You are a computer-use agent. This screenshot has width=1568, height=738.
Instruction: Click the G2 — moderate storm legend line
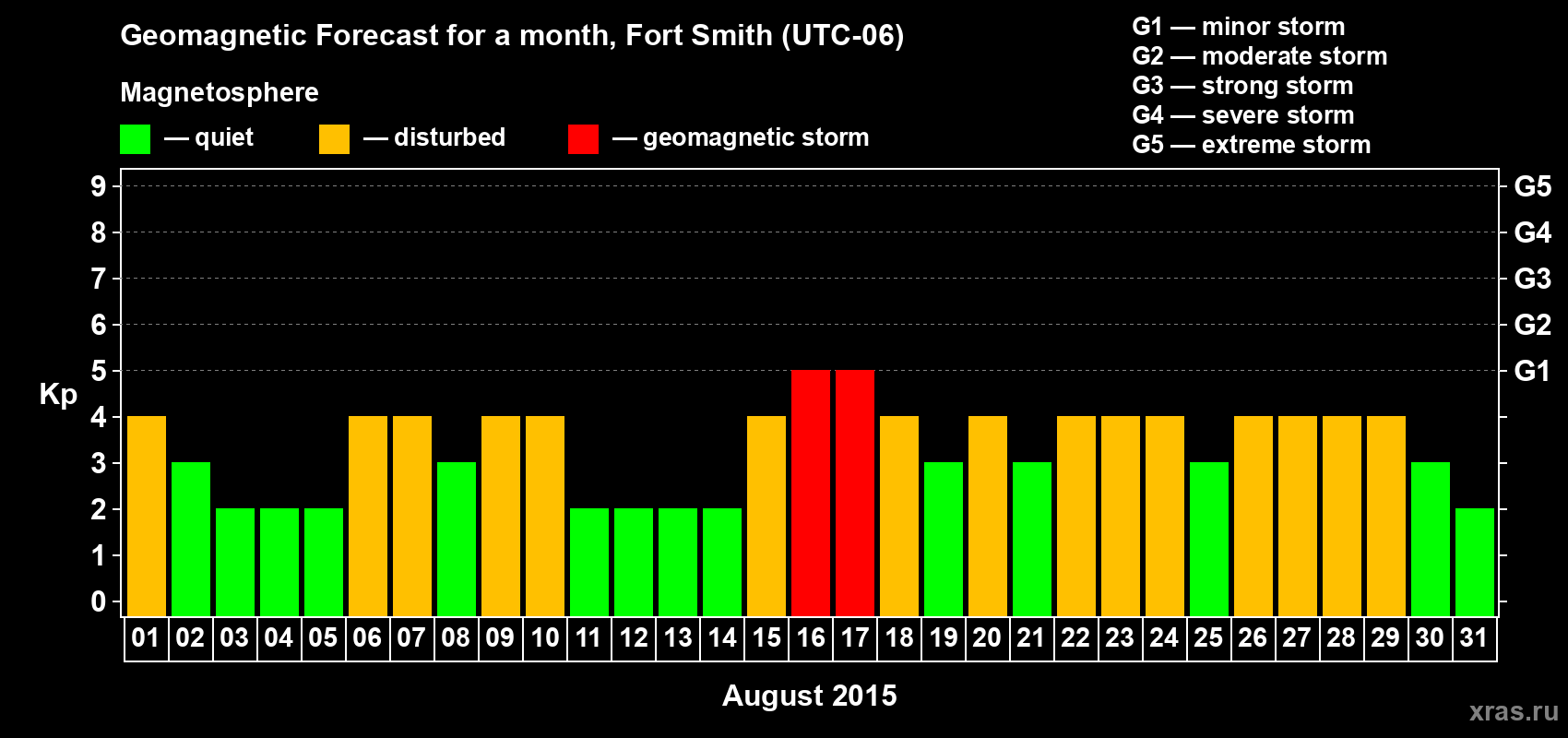click(1260, 56)
